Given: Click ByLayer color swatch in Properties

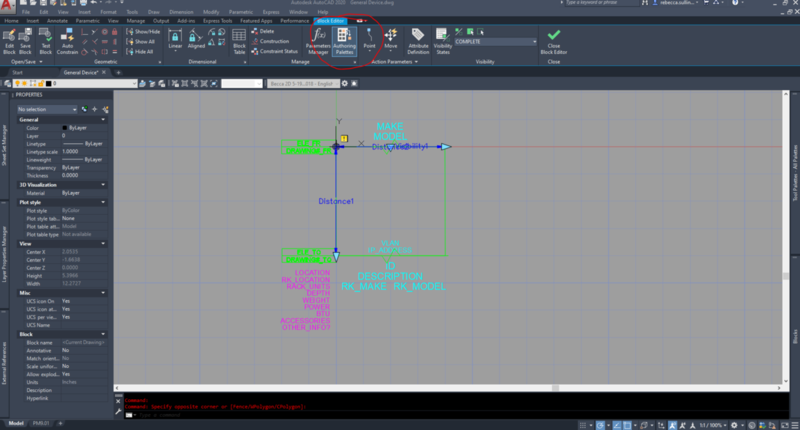Looking at the screenshot, I should point(64,128).
